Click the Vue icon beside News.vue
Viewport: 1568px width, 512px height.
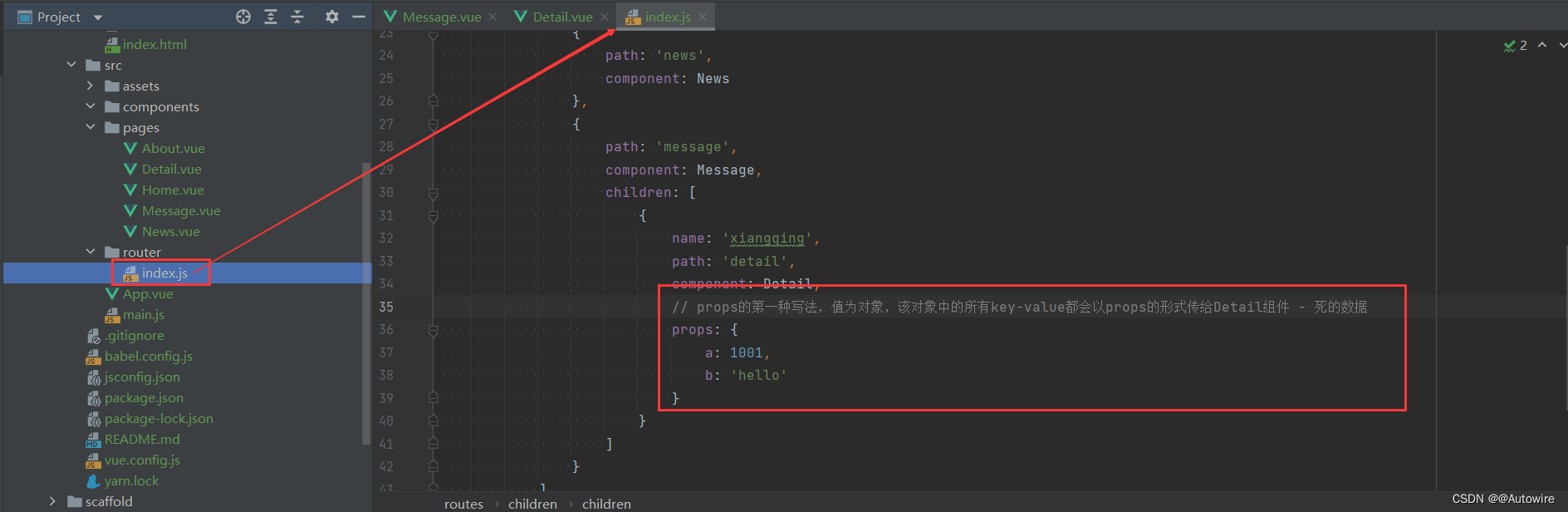pos(130,232)
